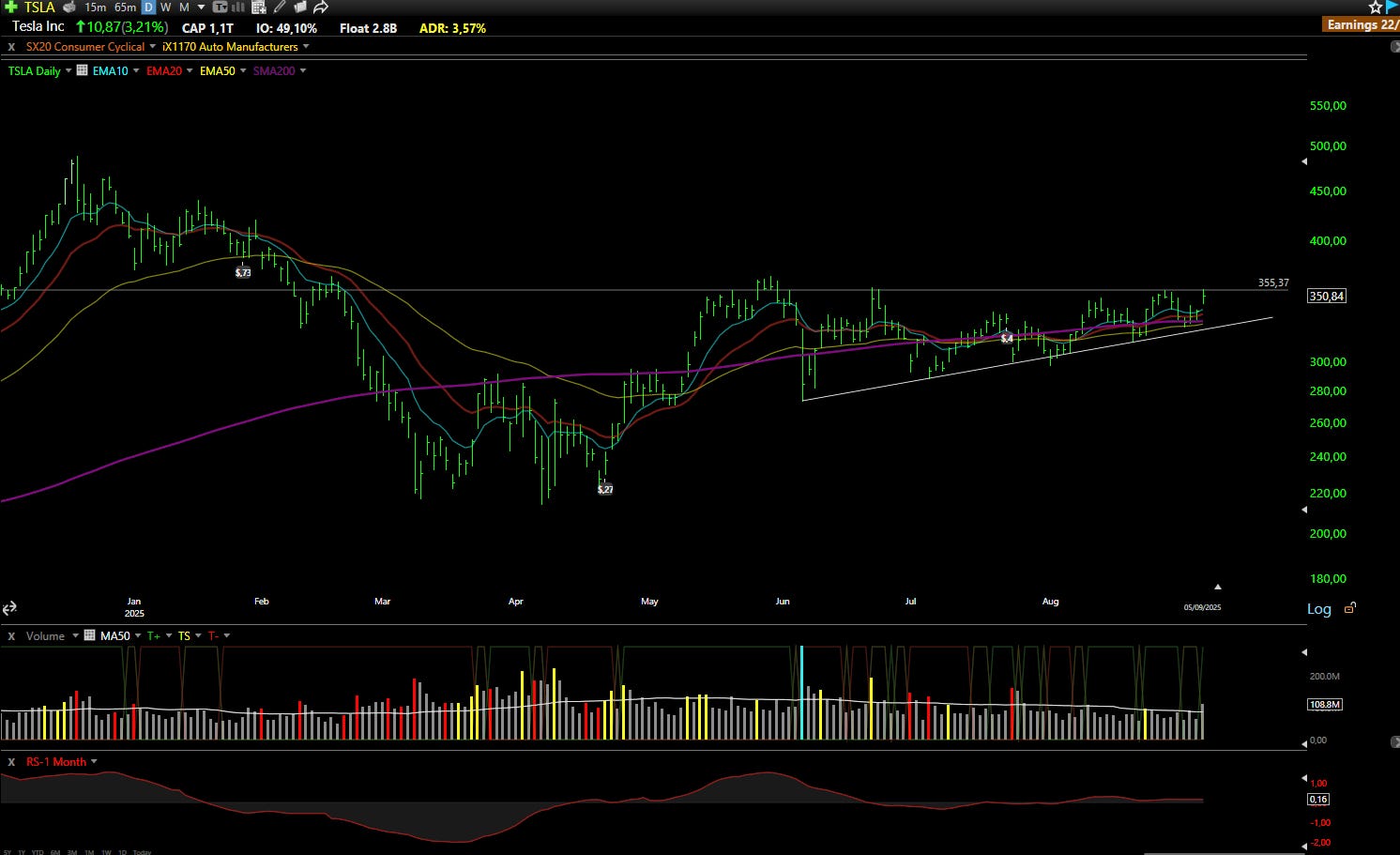Image resolution: width=1400 pixels, height=855 pixels.
Task: Close the sector/industry row with X
Action: pos(11,46)
